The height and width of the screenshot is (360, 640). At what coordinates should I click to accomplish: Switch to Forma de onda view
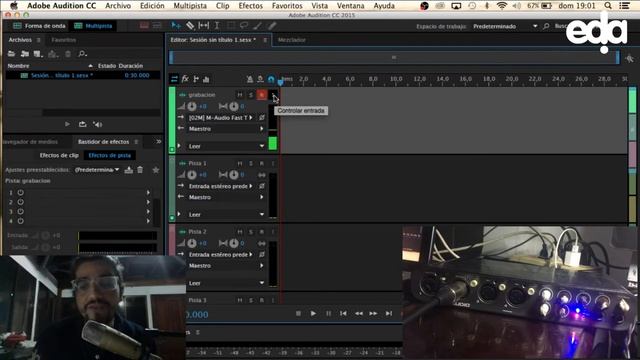[x=39, y=26]
